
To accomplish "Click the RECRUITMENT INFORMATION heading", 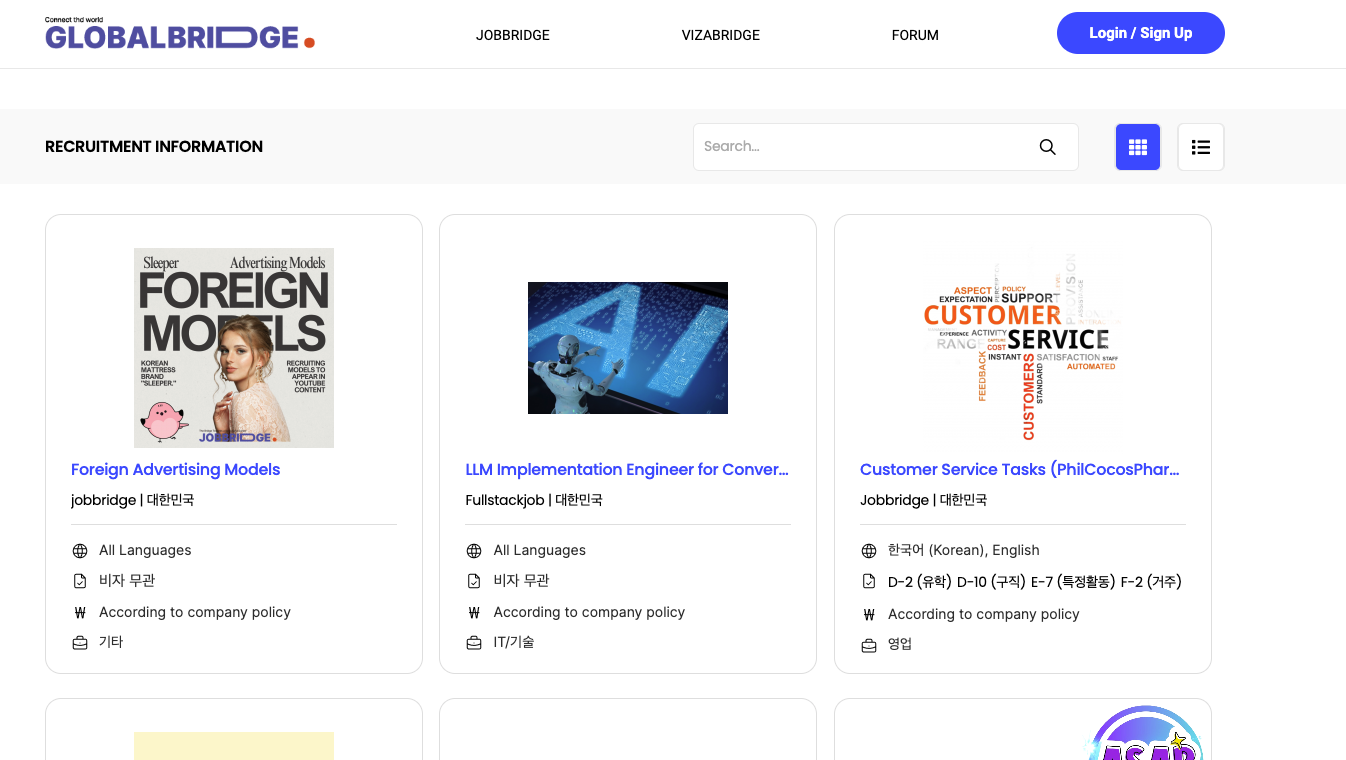I will click(154, 147).
